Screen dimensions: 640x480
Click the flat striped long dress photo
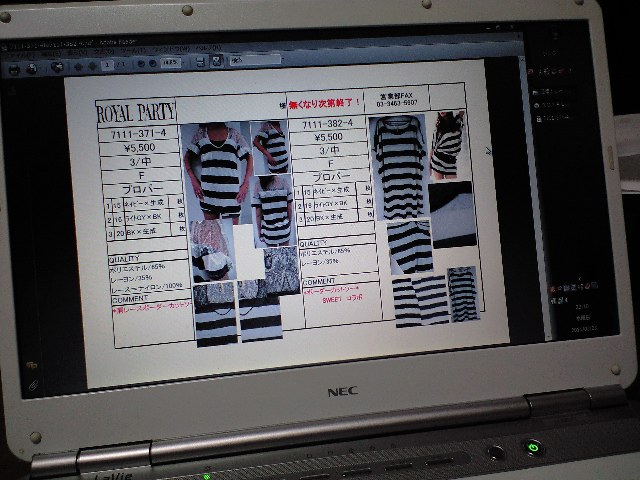399,167
